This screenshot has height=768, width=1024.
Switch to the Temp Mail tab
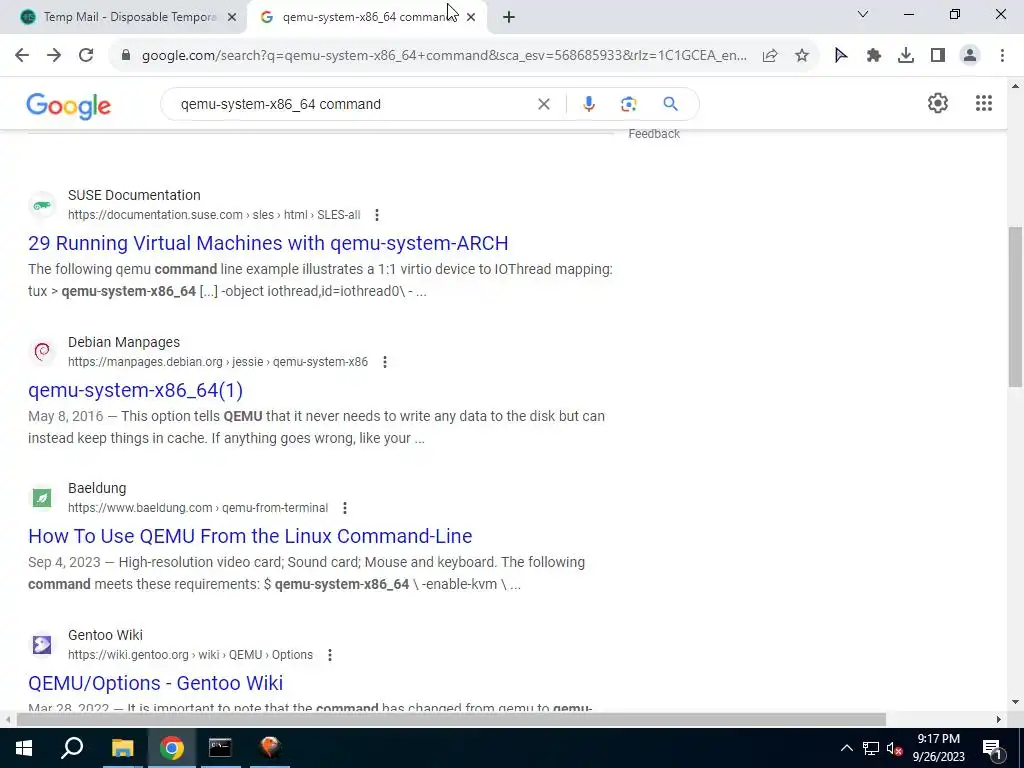pyautogui.click(x=129, y=17)
